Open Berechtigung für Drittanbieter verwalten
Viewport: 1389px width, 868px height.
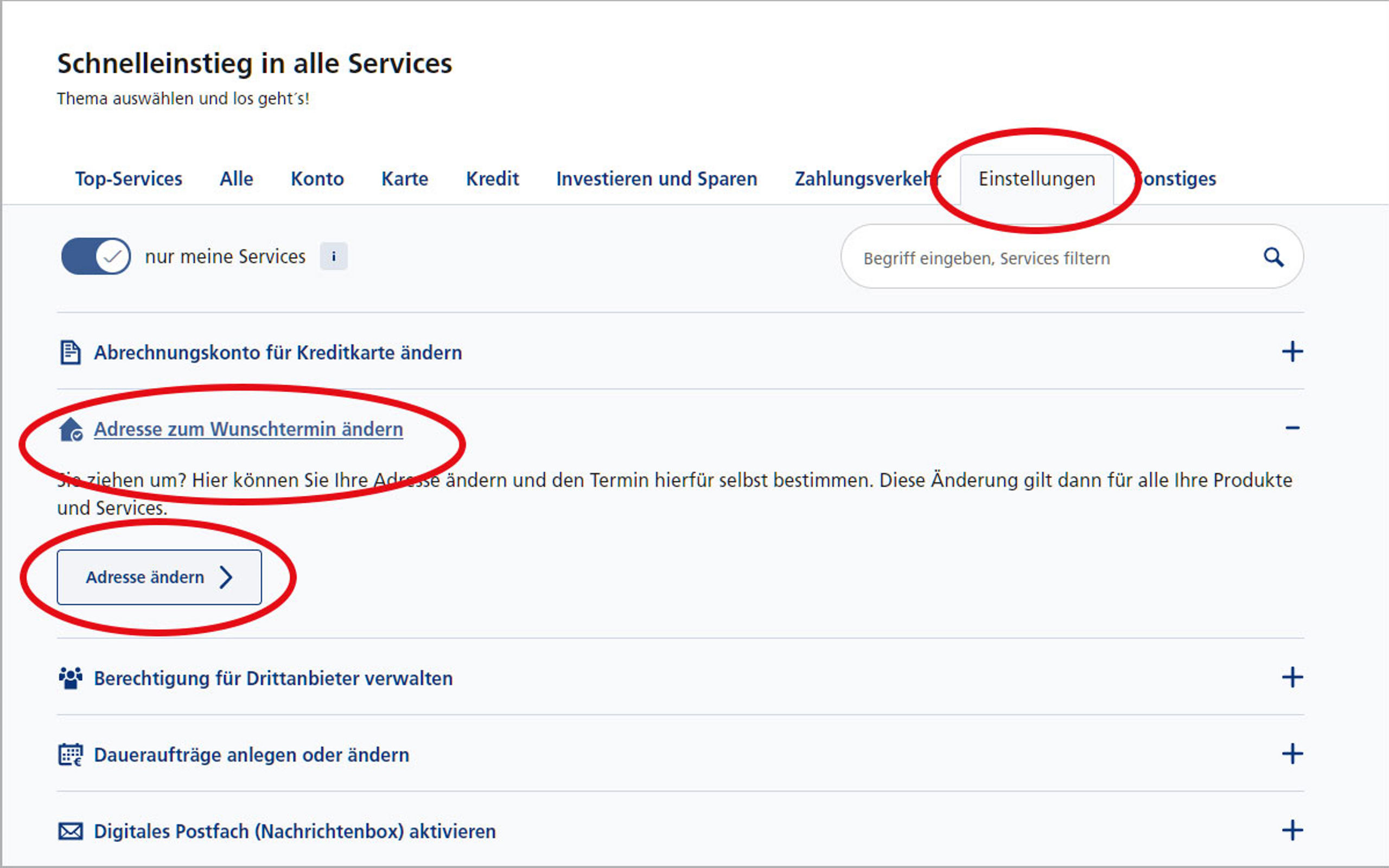pos(273,678)
